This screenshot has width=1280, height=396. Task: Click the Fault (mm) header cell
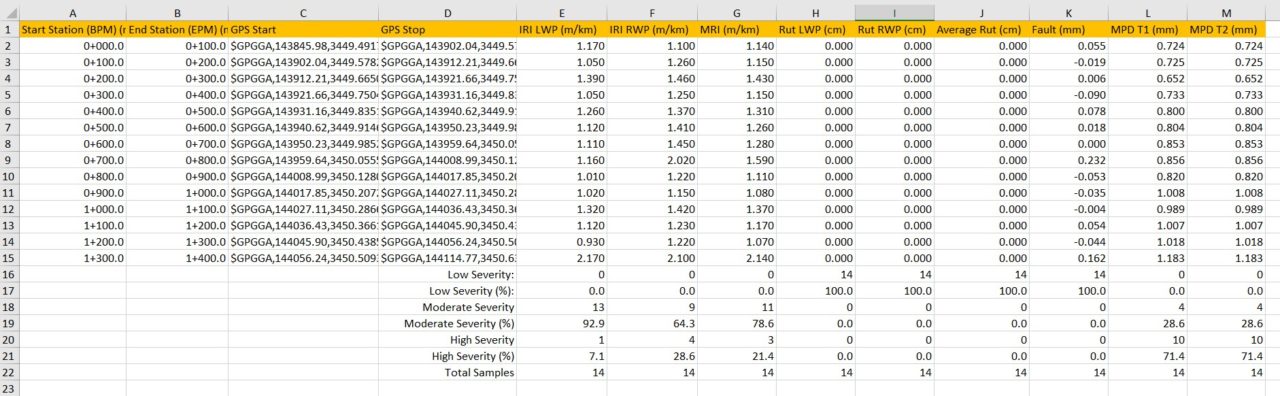(x=1069, y=29)
